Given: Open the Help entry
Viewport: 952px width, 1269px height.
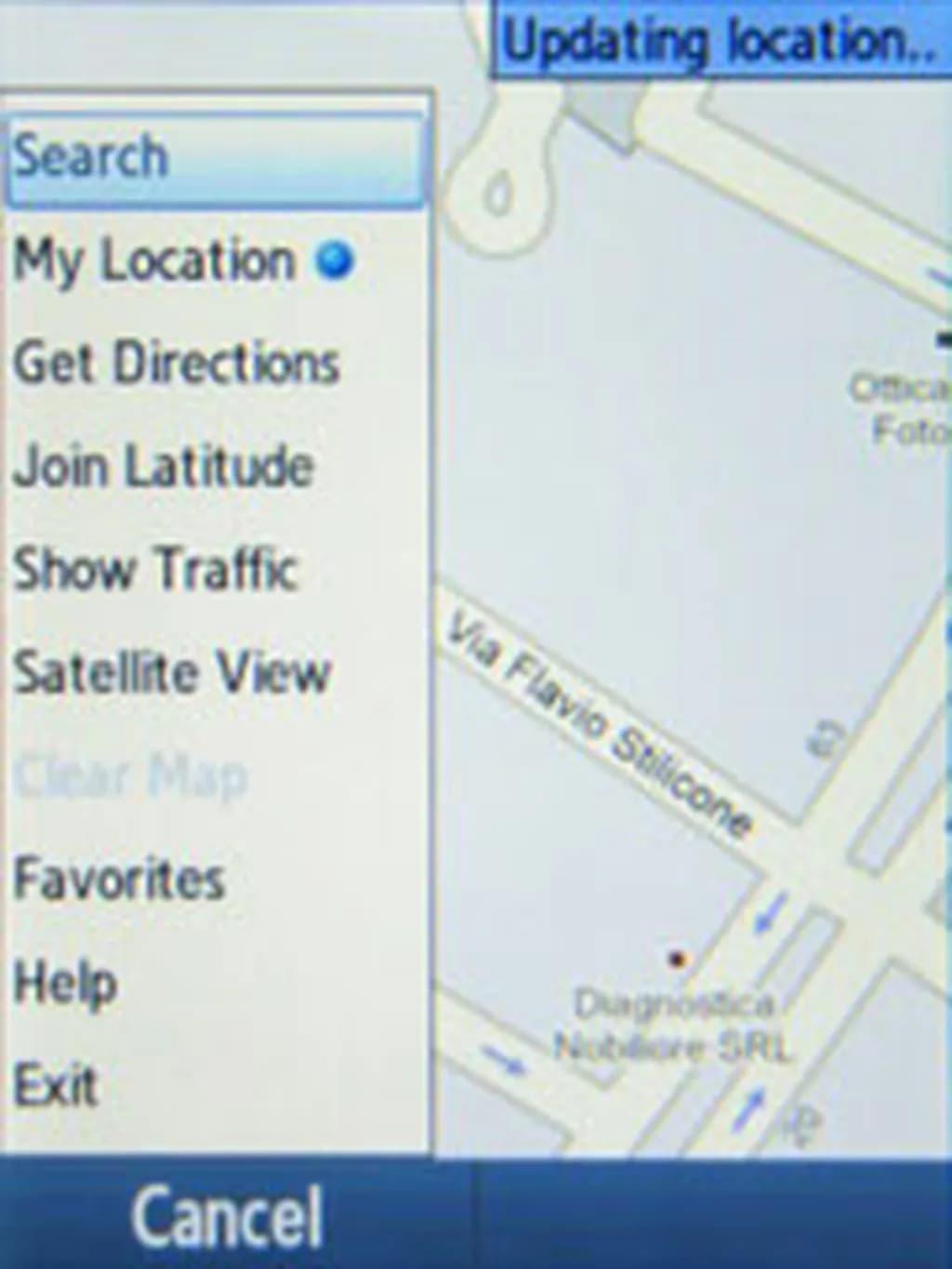Looking at the screenshot, I should [x=216, y=983].
